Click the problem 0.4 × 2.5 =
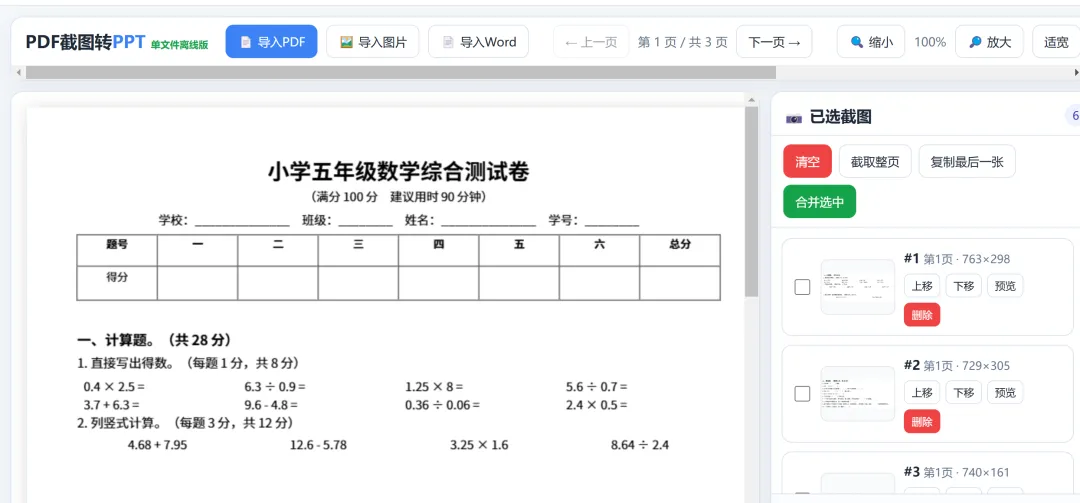This screenshot has height=503, width=1080. (114, 387)
